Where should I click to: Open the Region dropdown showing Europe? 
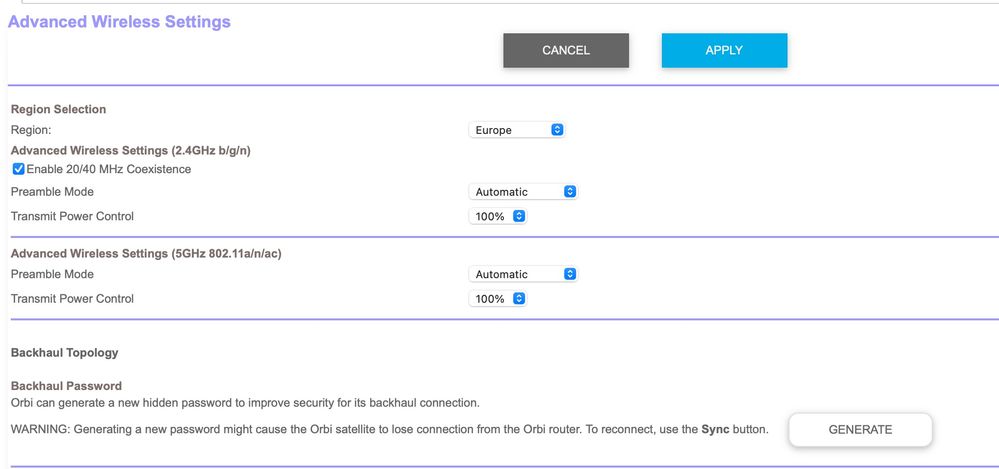(517, 130)
